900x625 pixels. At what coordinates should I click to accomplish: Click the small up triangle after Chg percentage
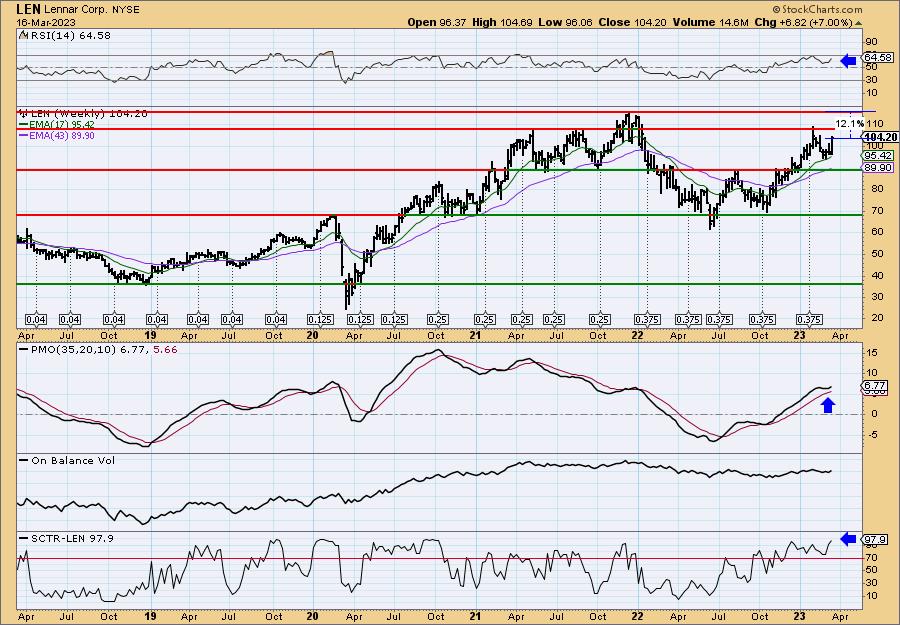(x=858, y=23)
